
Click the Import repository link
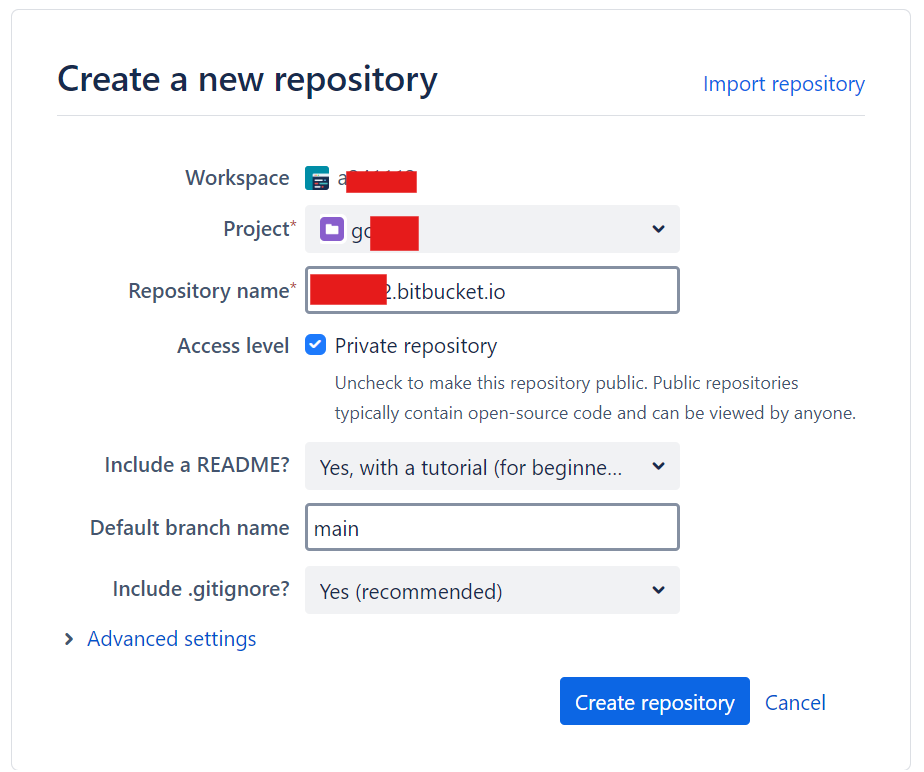pyautogui.click(x=784, y=84)
